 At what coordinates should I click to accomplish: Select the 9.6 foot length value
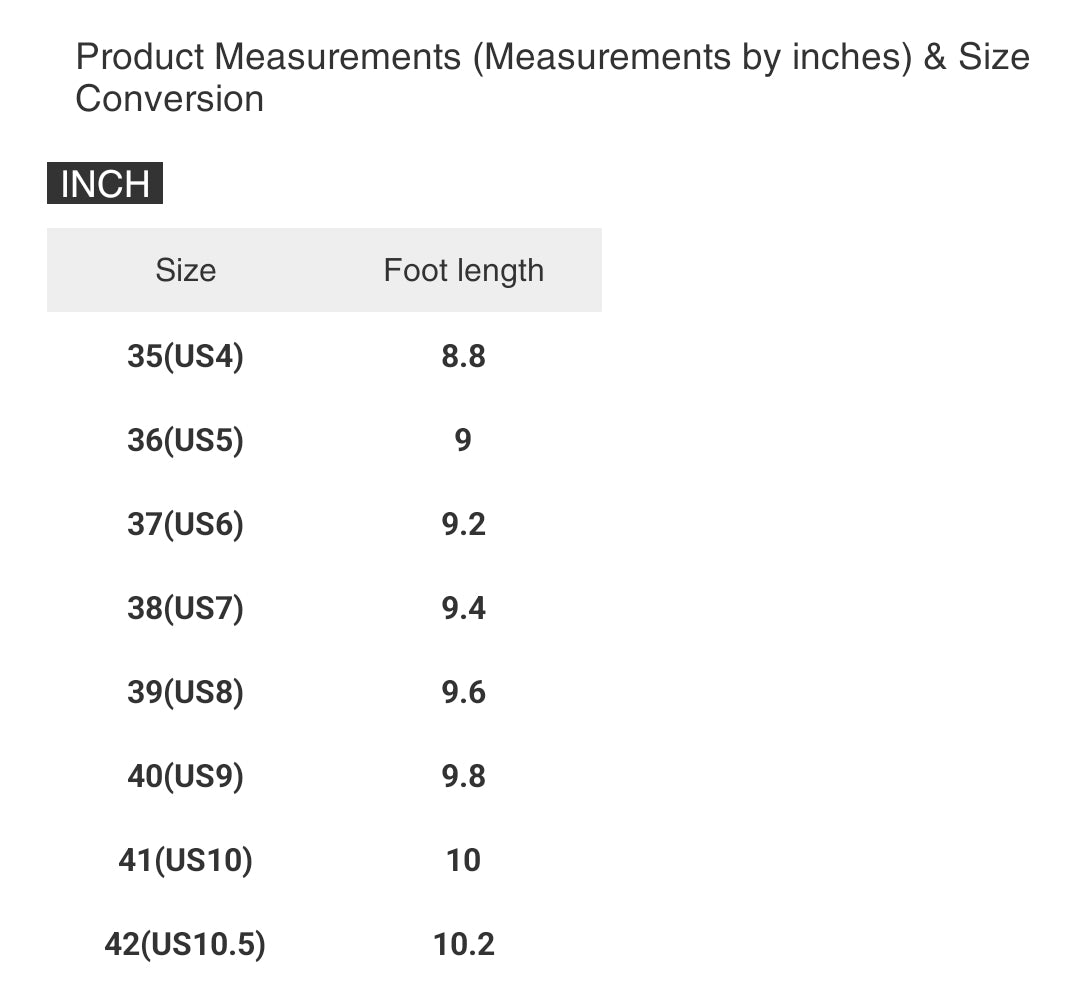tap(463, 692)
